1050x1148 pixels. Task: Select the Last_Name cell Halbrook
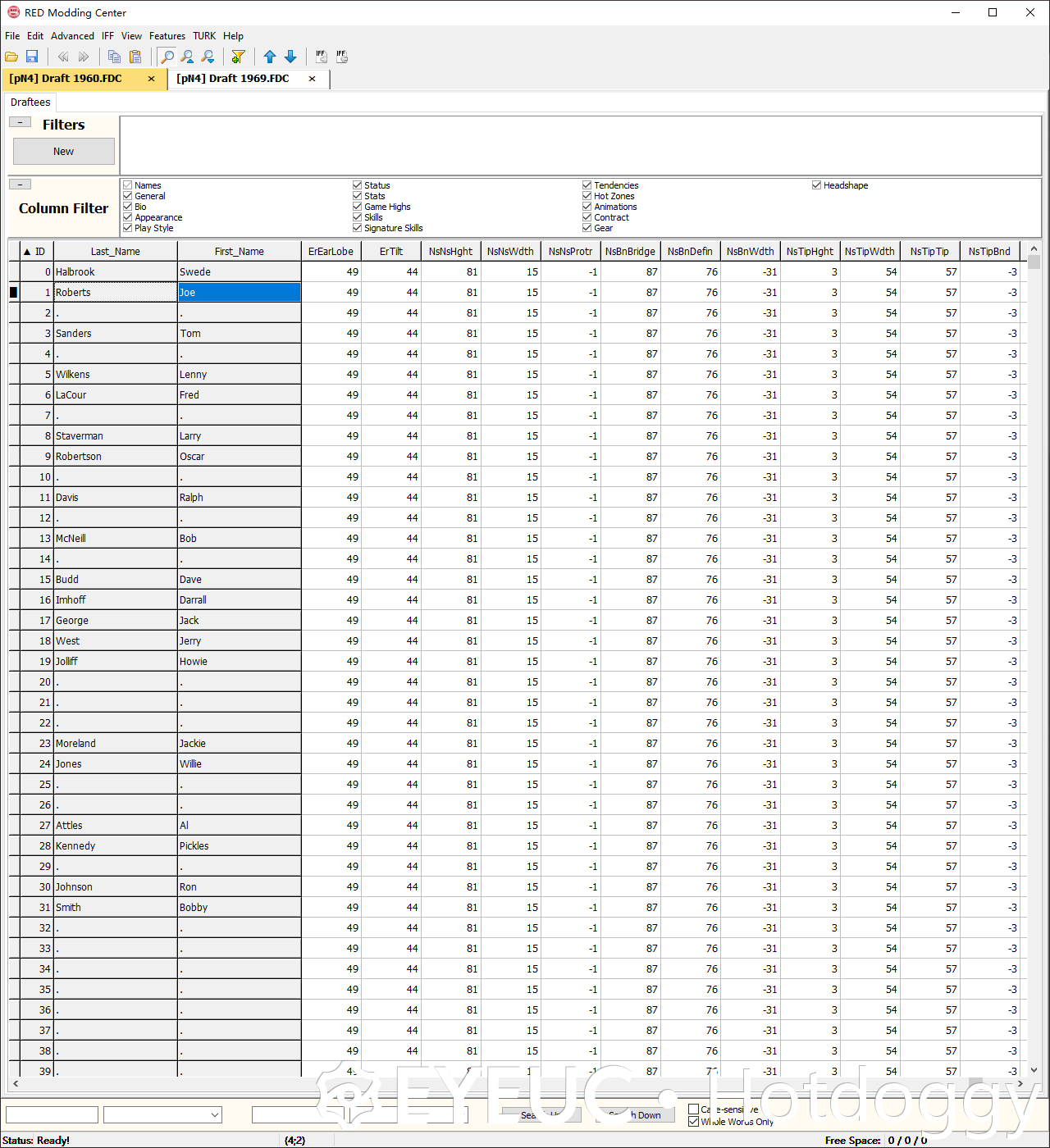pyautogui.click(x=116, y=272)
